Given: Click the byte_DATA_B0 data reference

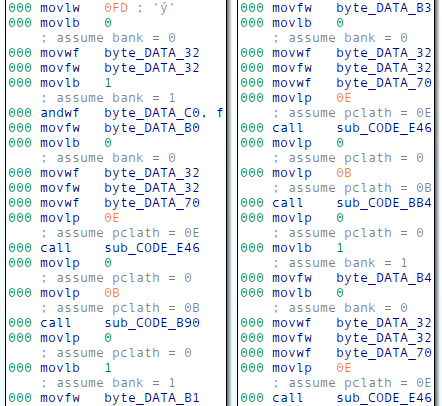Looking at the screenshot, I should coord(152,128).
